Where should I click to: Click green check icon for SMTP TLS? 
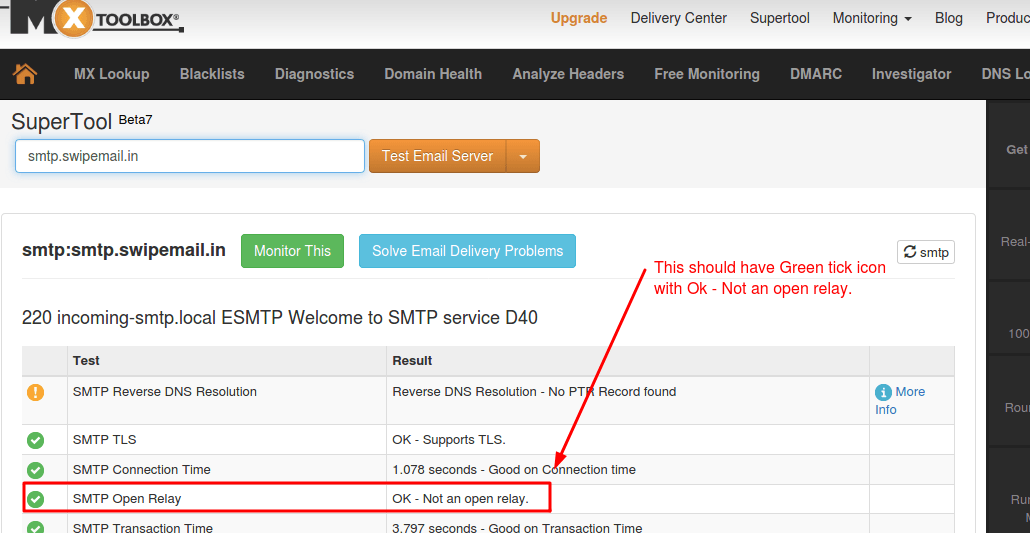[x=35, y=440]
